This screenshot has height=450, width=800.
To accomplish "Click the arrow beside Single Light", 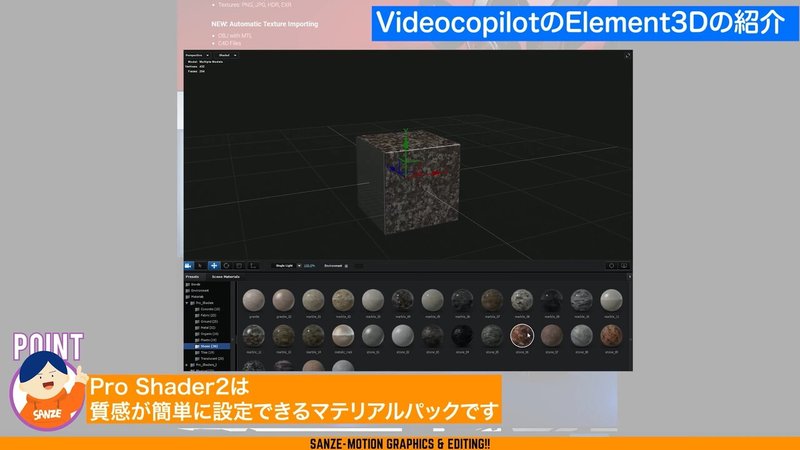I will pos(299,266).
